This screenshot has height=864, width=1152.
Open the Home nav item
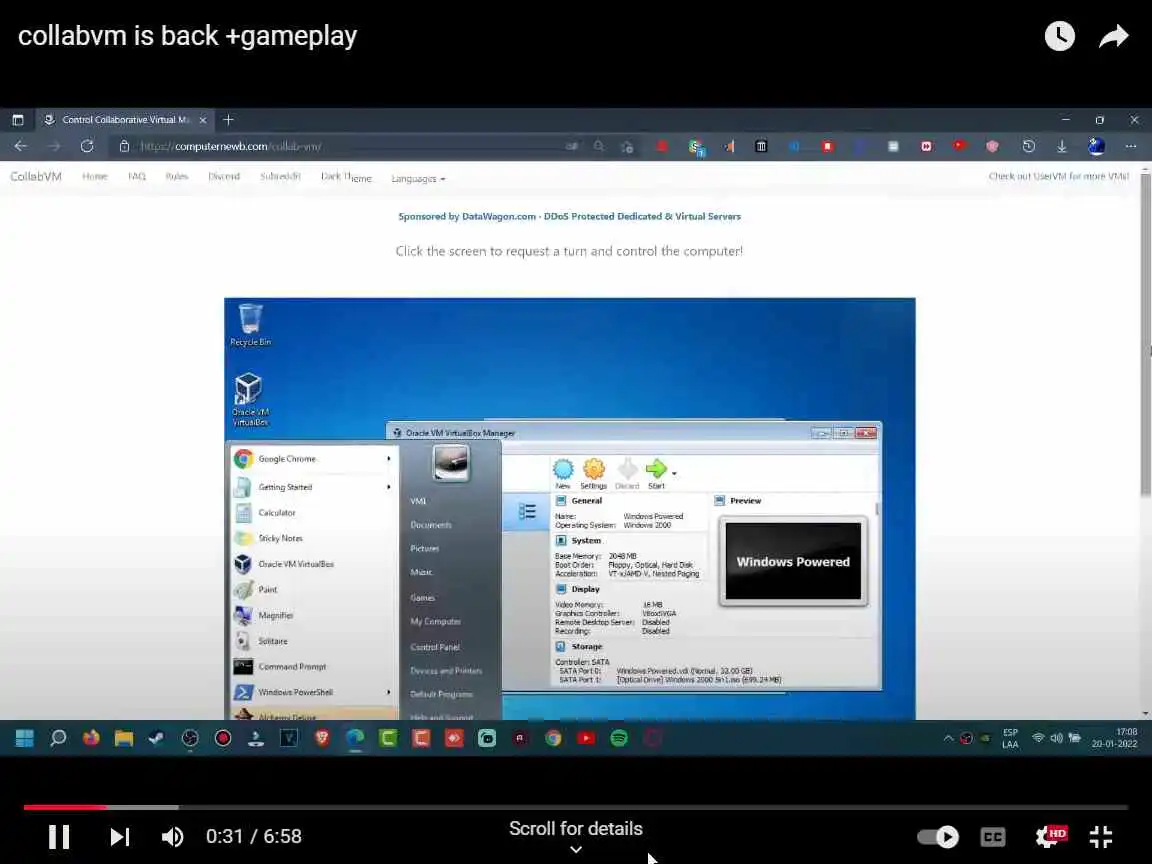[95, 176]
